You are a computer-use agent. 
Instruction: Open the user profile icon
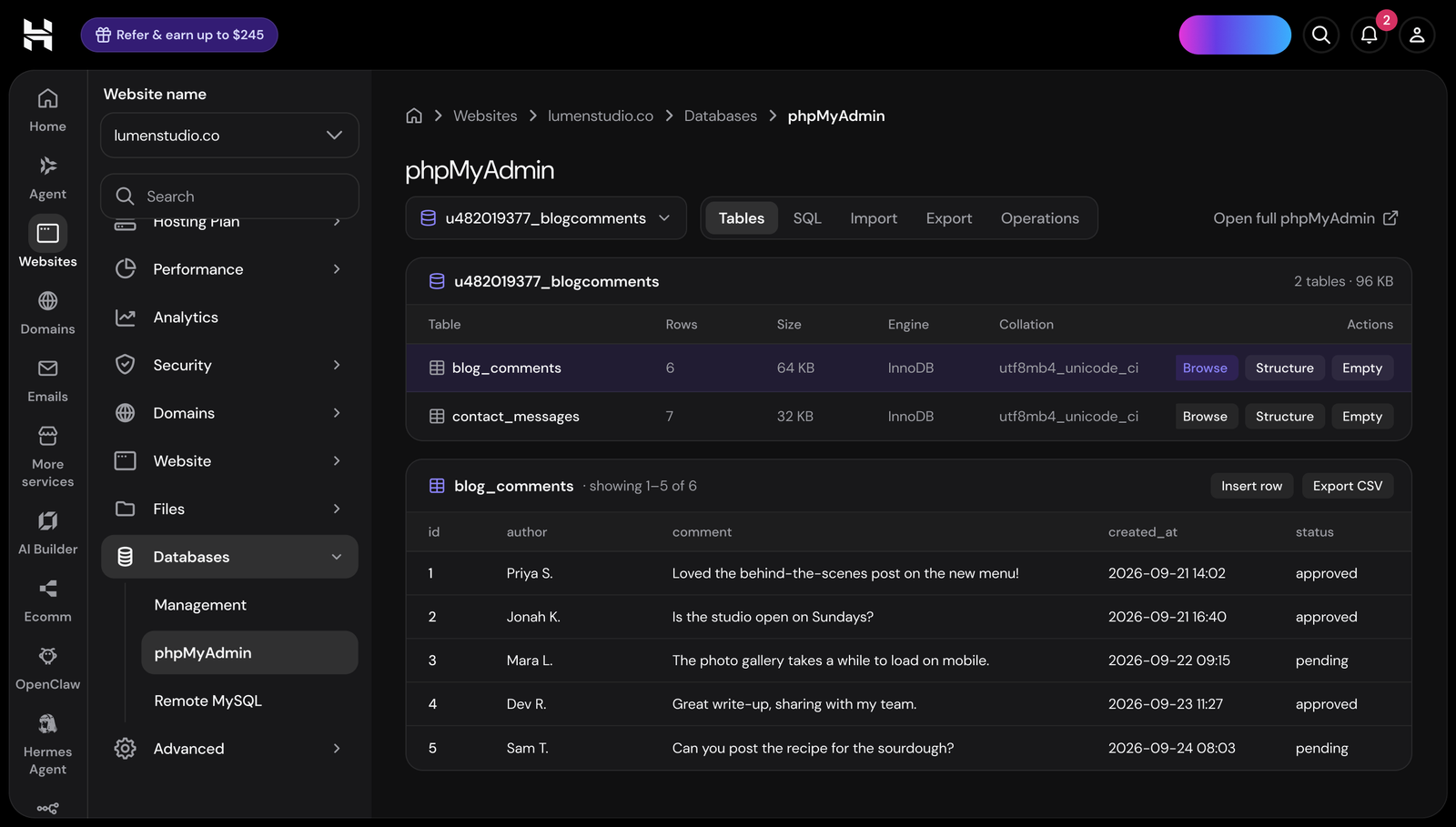pyautogui.click(x=1417, y=35)
